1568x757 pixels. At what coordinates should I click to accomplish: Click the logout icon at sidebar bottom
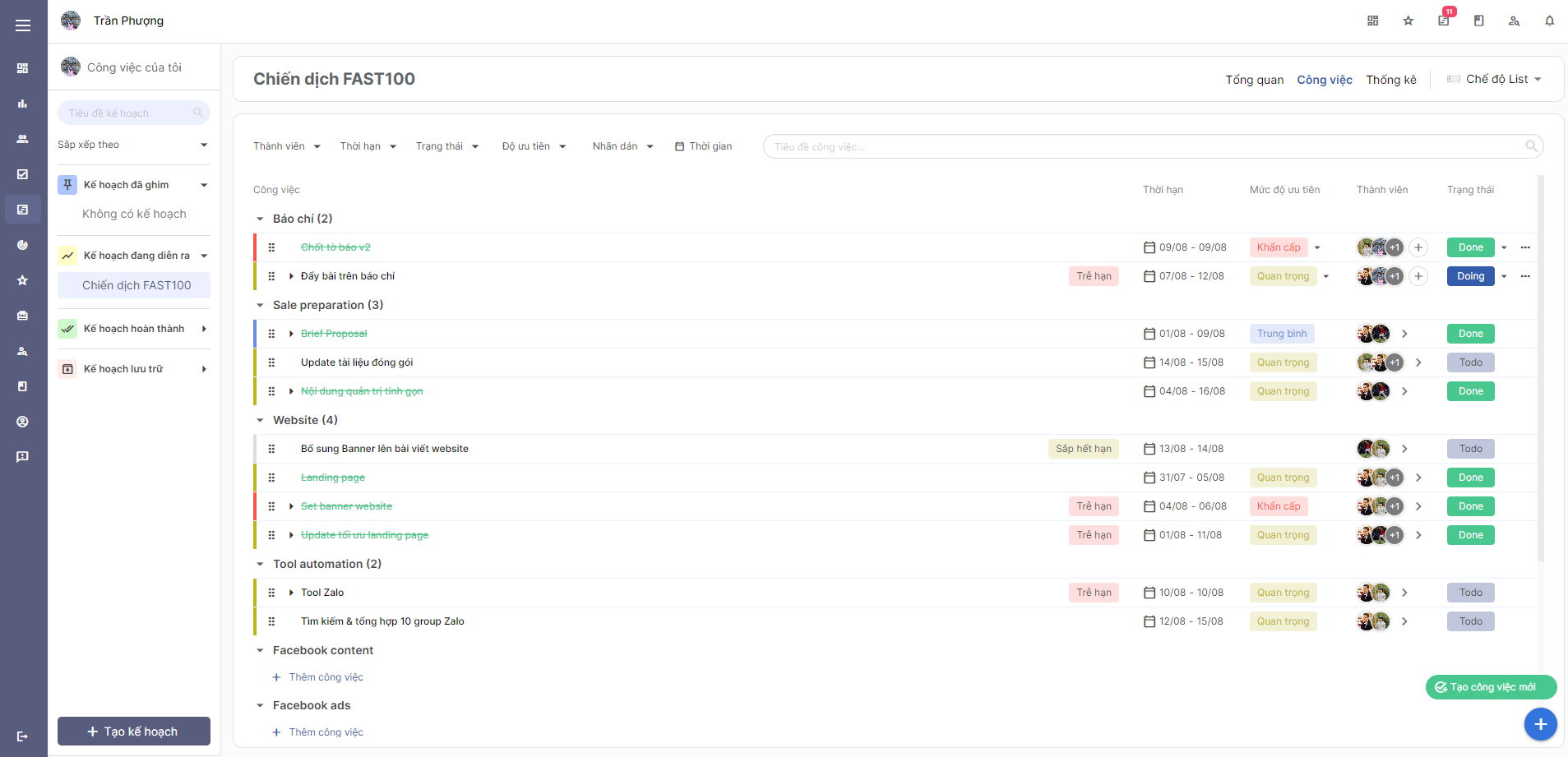pos(22,736)
